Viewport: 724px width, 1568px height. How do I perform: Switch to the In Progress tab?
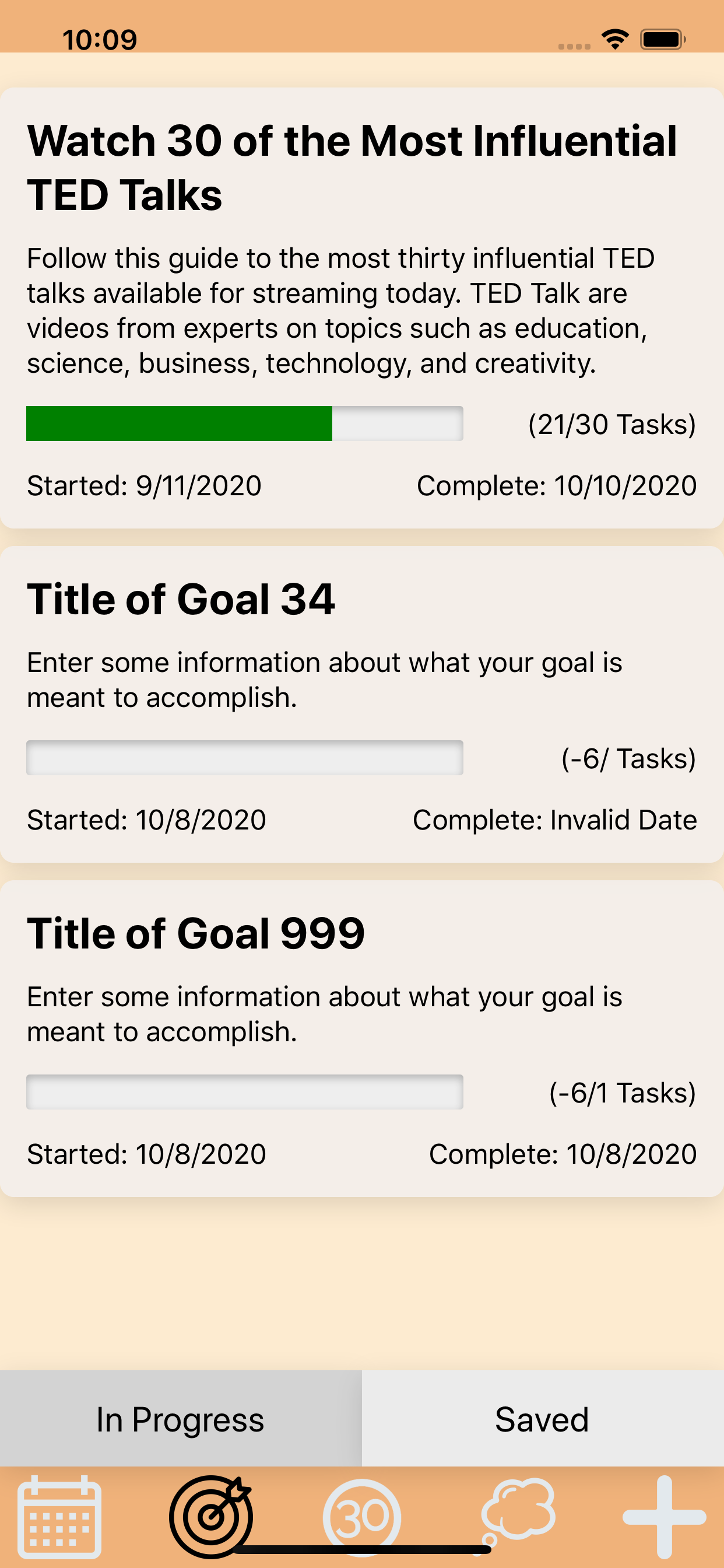pos(181,1419)
